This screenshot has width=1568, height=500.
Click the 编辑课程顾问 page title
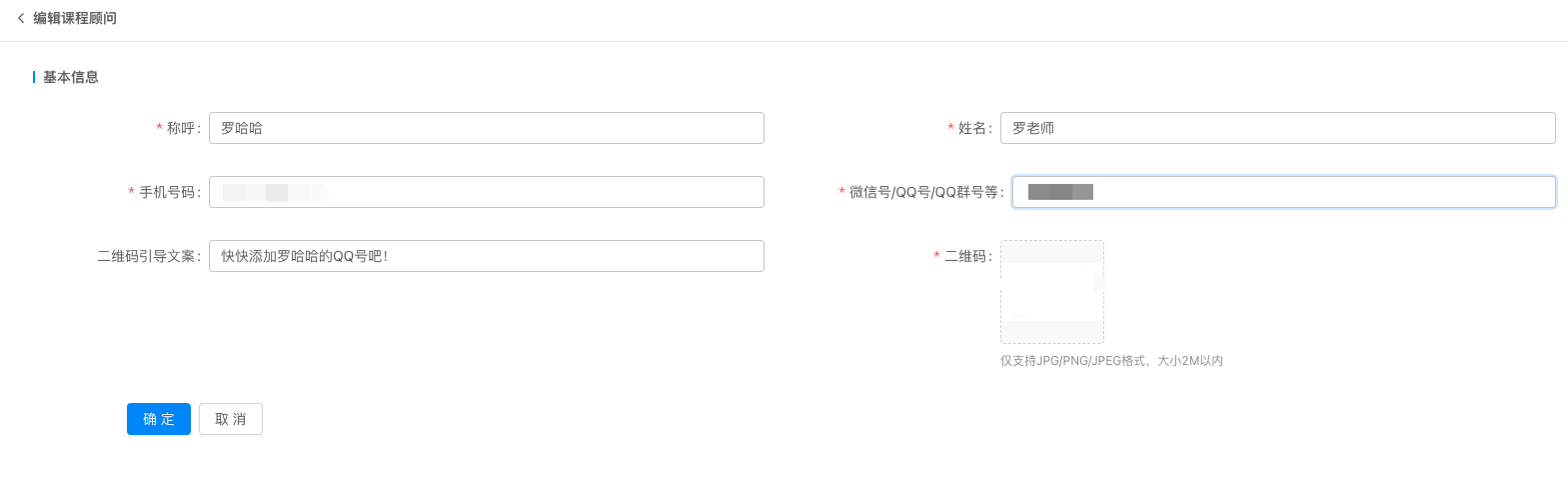coord(75,18)
